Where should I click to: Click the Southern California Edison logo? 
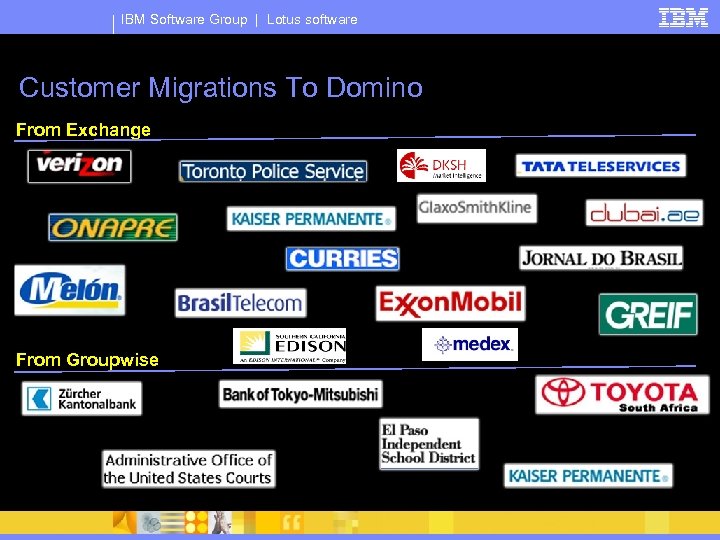[289, 346]
